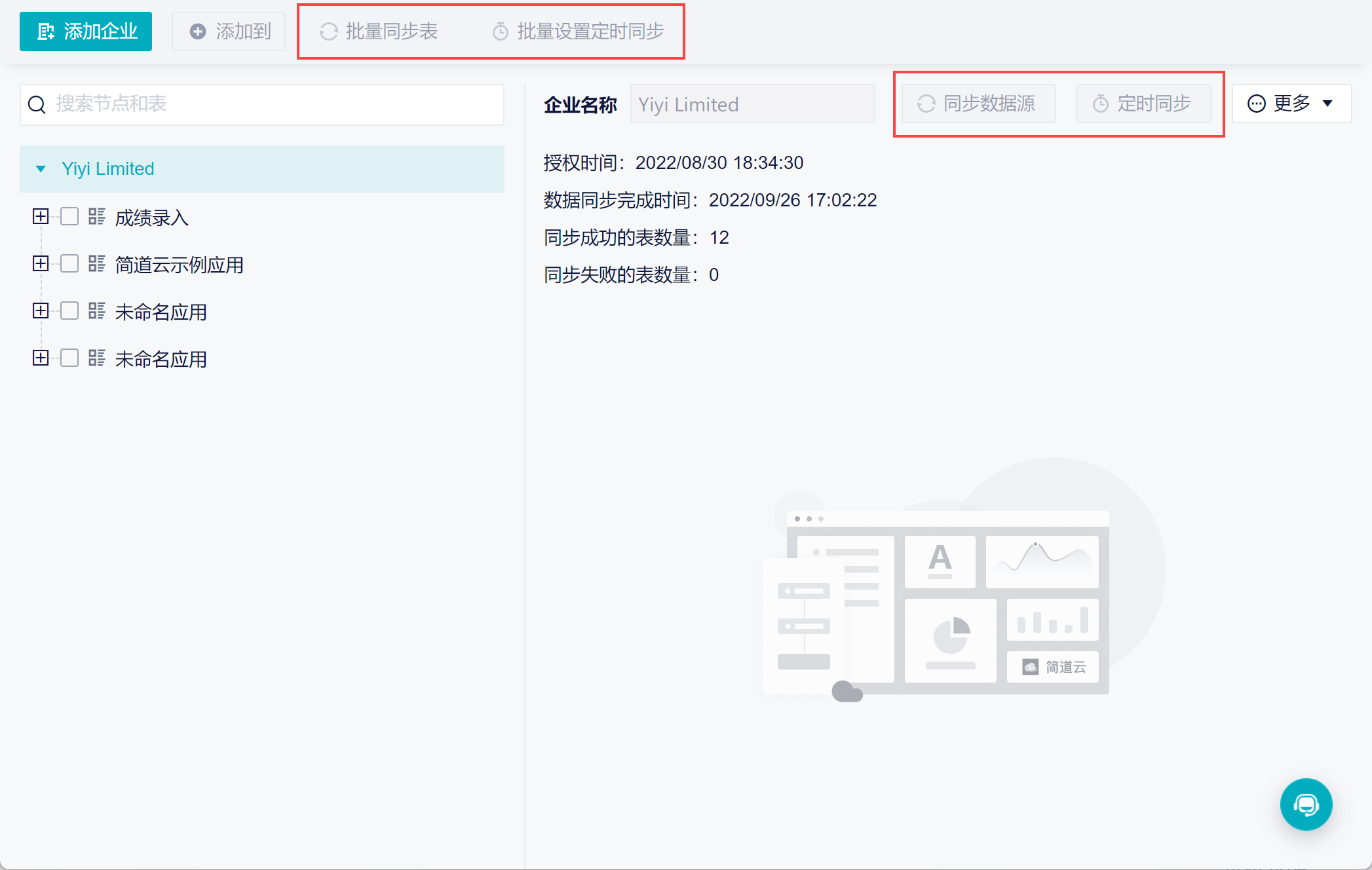The image size is (1372, 870).
Task: Click the refresh icon on 批量同步表
Action: (328, 31)
